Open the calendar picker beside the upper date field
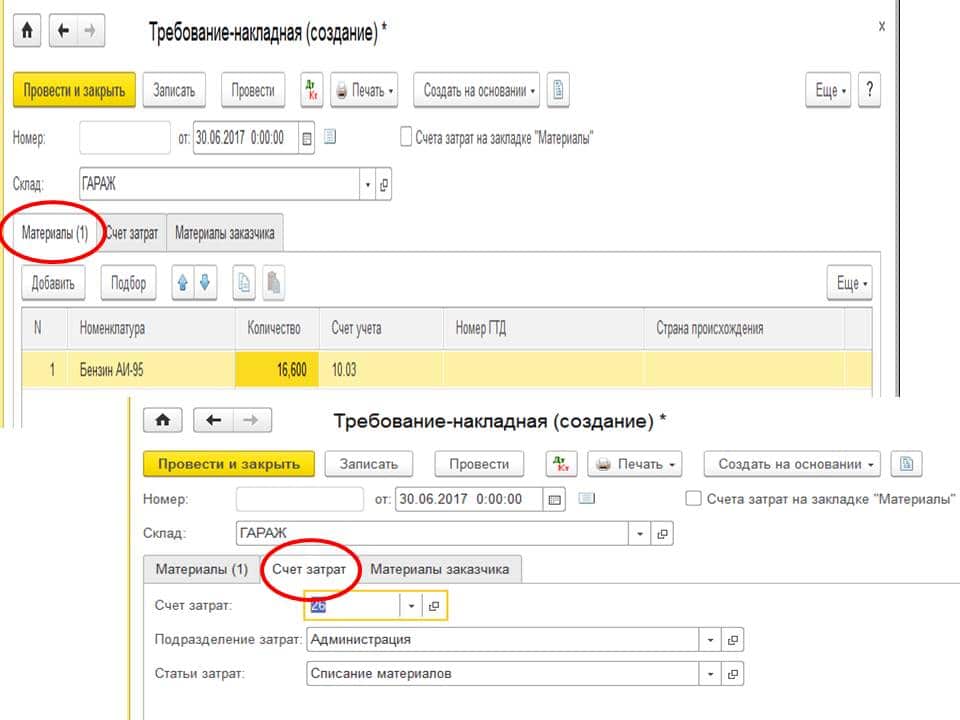Image resolution: width=960 pixels, height=720 pixels. 307,139
